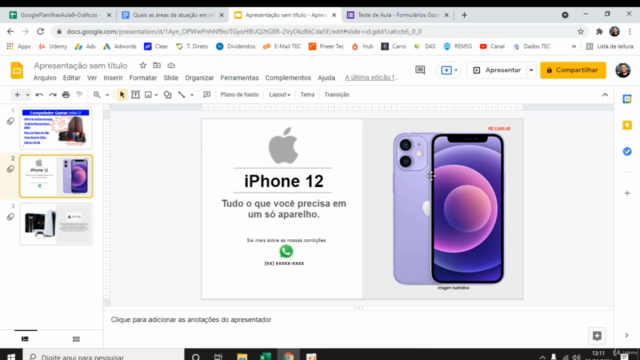The height and width of the screenshot is (360, 640).
Task: Open browser extensions puzzle icon
Action: coord(599,31)
